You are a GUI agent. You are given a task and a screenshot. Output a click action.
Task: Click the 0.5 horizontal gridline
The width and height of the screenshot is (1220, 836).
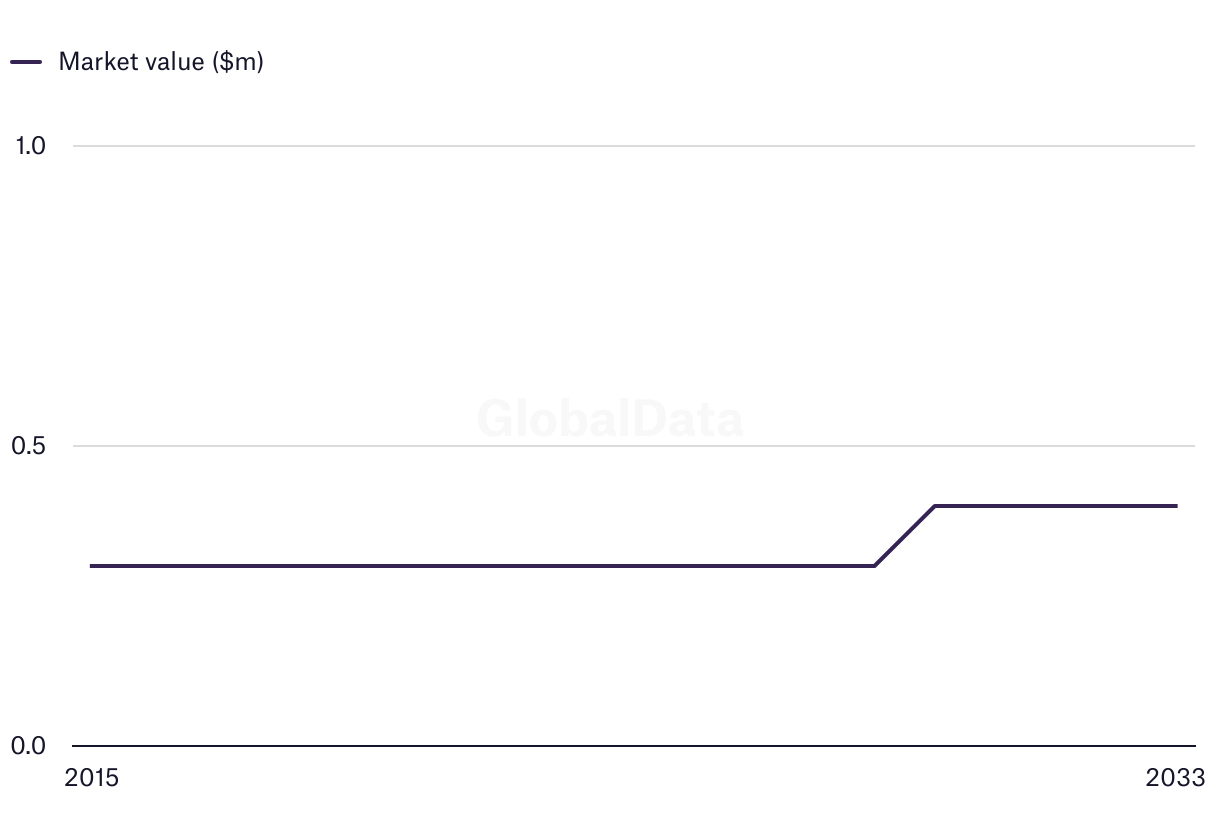pyautogui.click(x=634, y=446)
